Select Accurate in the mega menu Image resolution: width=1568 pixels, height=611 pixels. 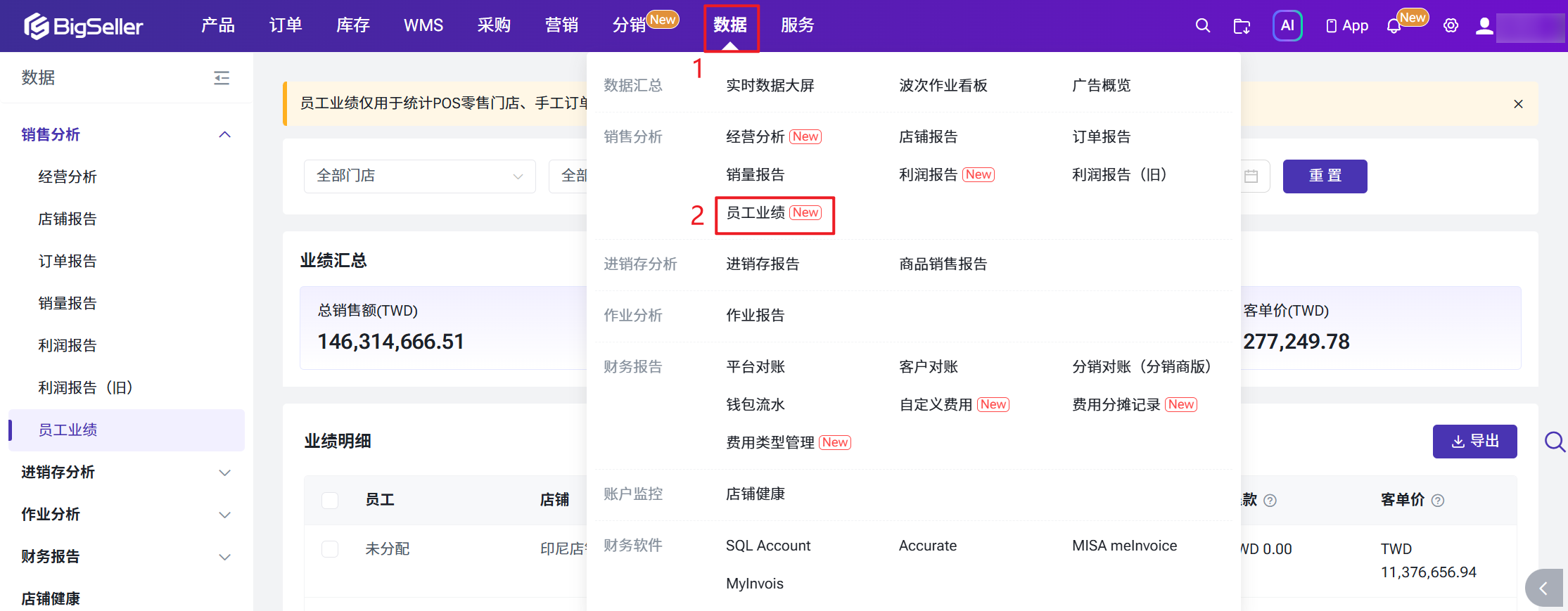click(x=928, y=546)
